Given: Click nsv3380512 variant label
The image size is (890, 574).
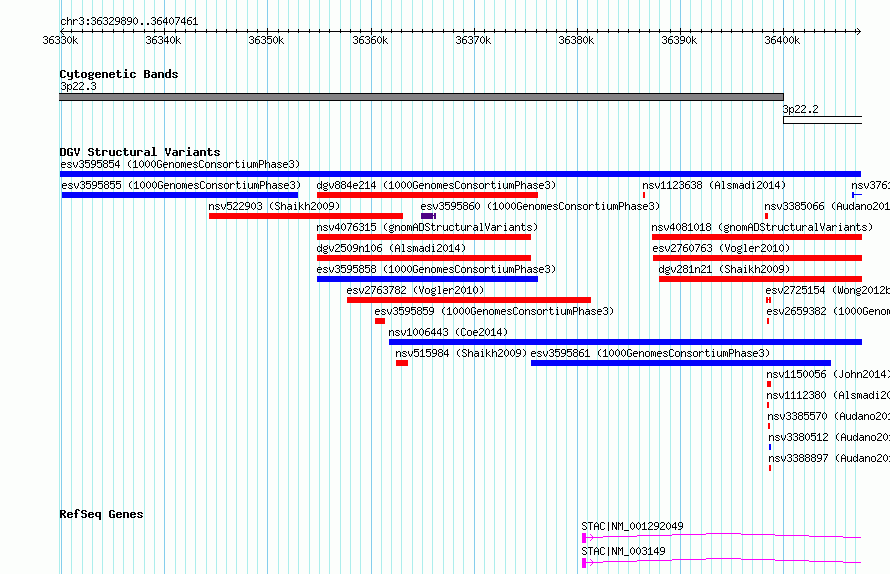Looking at the screenshot, I should coord(829,438).
